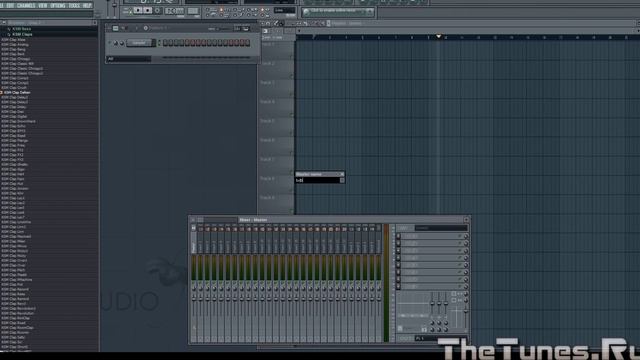Screen dimensions: 640x360
Task: Click inside the Marker name text field
Action: coord(318,180)
